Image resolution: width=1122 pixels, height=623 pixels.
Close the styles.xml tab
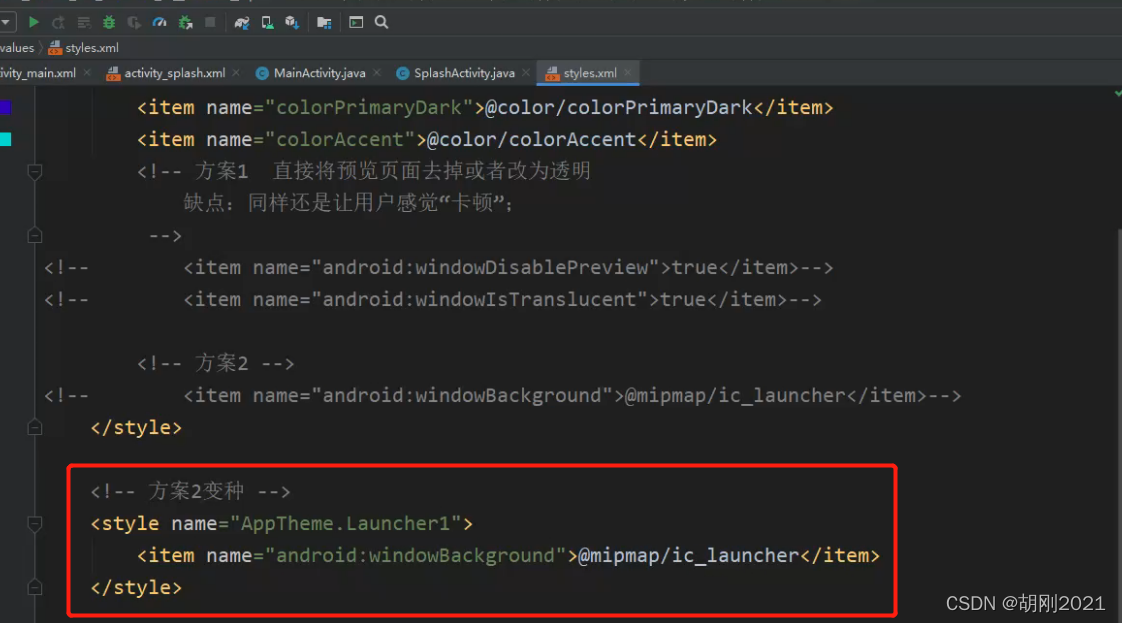point(628,72)
